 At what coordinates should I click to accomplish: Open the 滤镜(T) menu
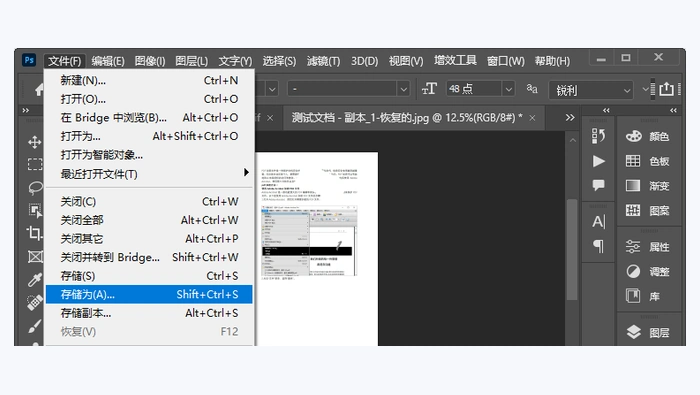point(323,61)
